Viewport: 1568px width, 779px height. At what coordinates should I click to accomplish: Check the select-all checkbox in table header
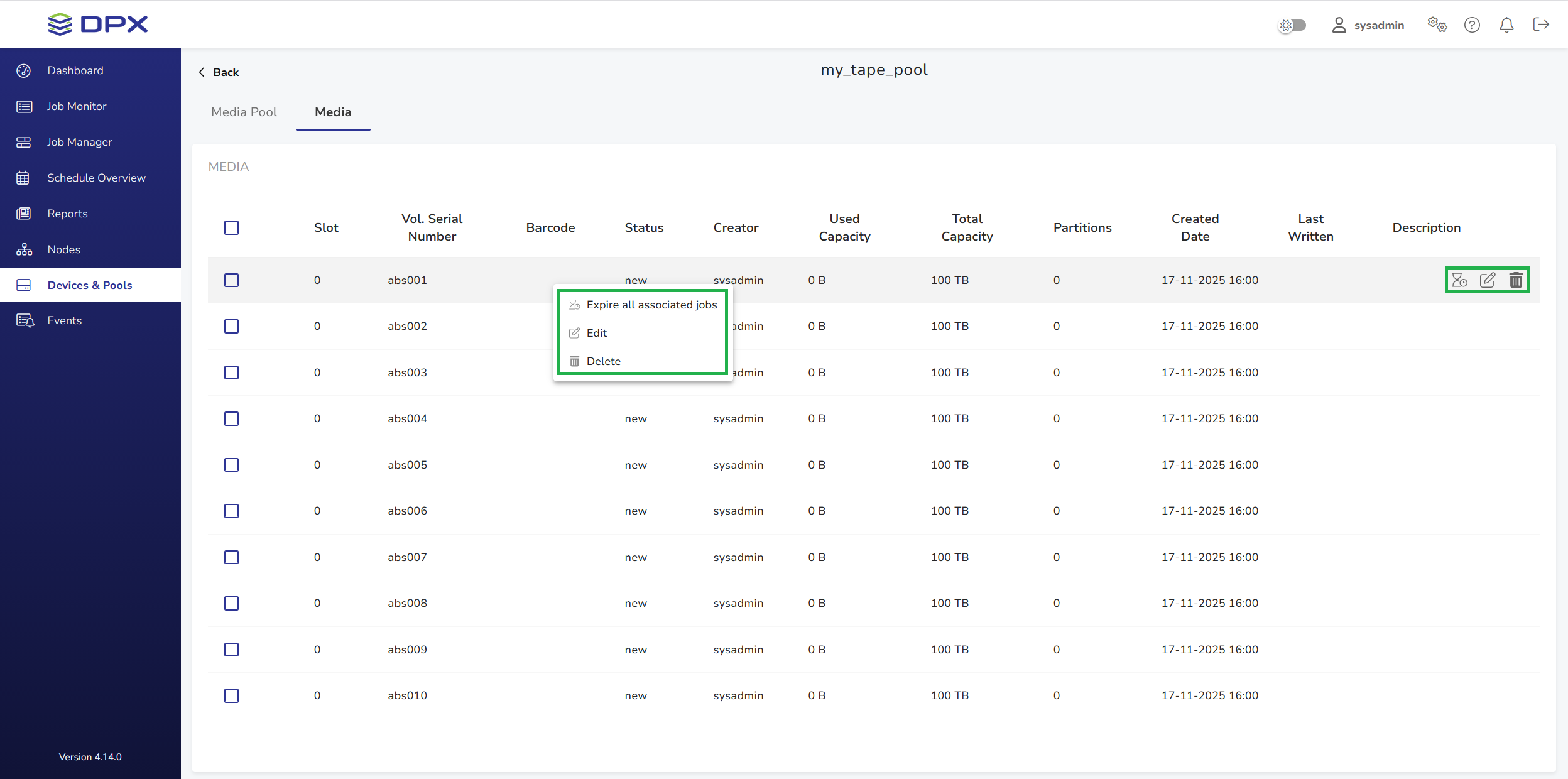click(x=231, y=227)
